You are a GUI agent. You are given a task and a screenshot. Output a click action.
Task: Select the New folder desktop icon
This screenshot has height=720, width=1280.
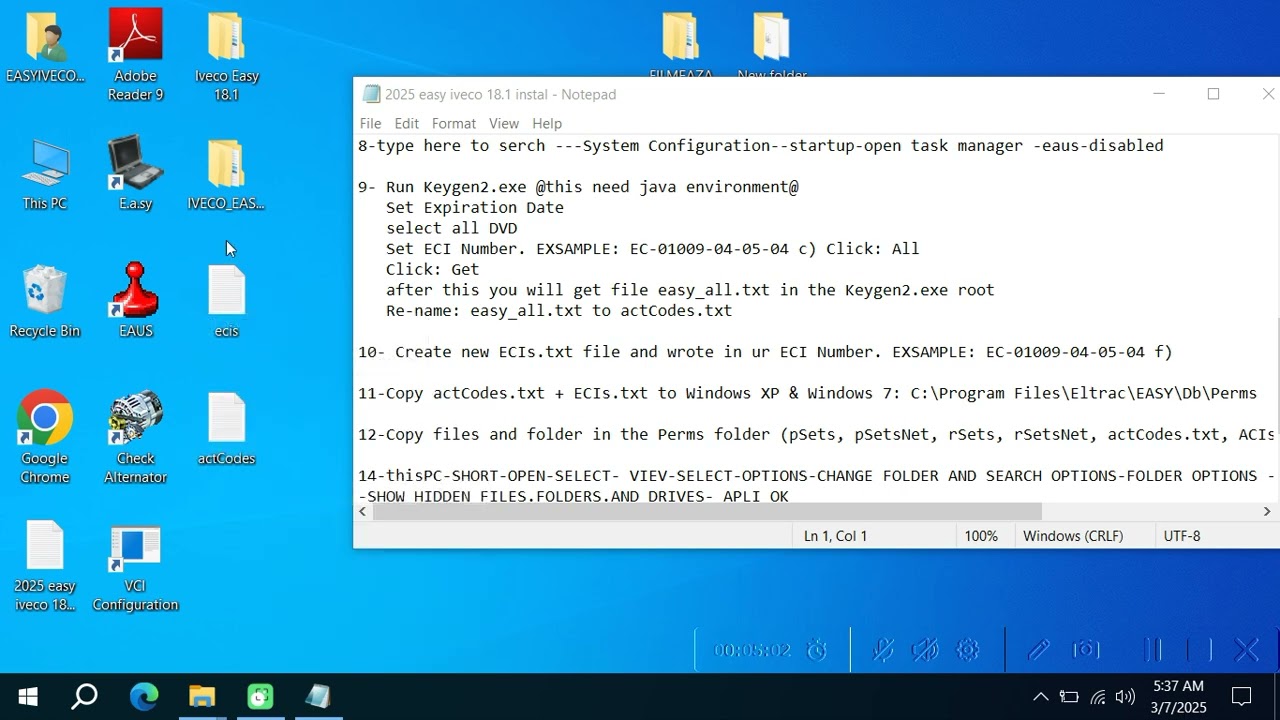tap(772, 42)
